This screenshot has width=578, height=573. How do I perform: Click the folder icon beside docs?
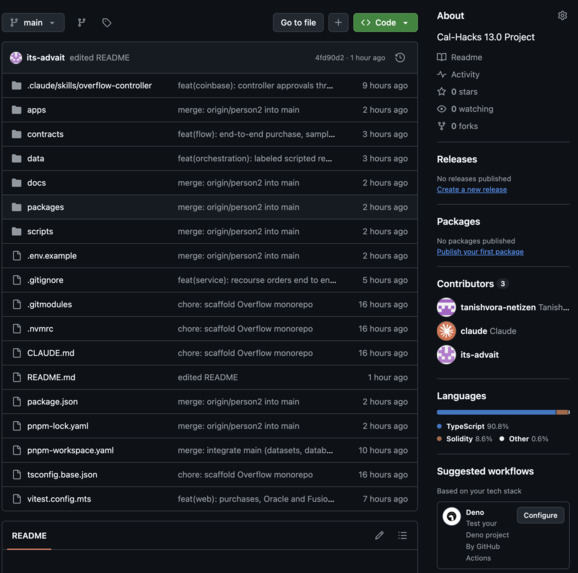(x=16, y=183)
